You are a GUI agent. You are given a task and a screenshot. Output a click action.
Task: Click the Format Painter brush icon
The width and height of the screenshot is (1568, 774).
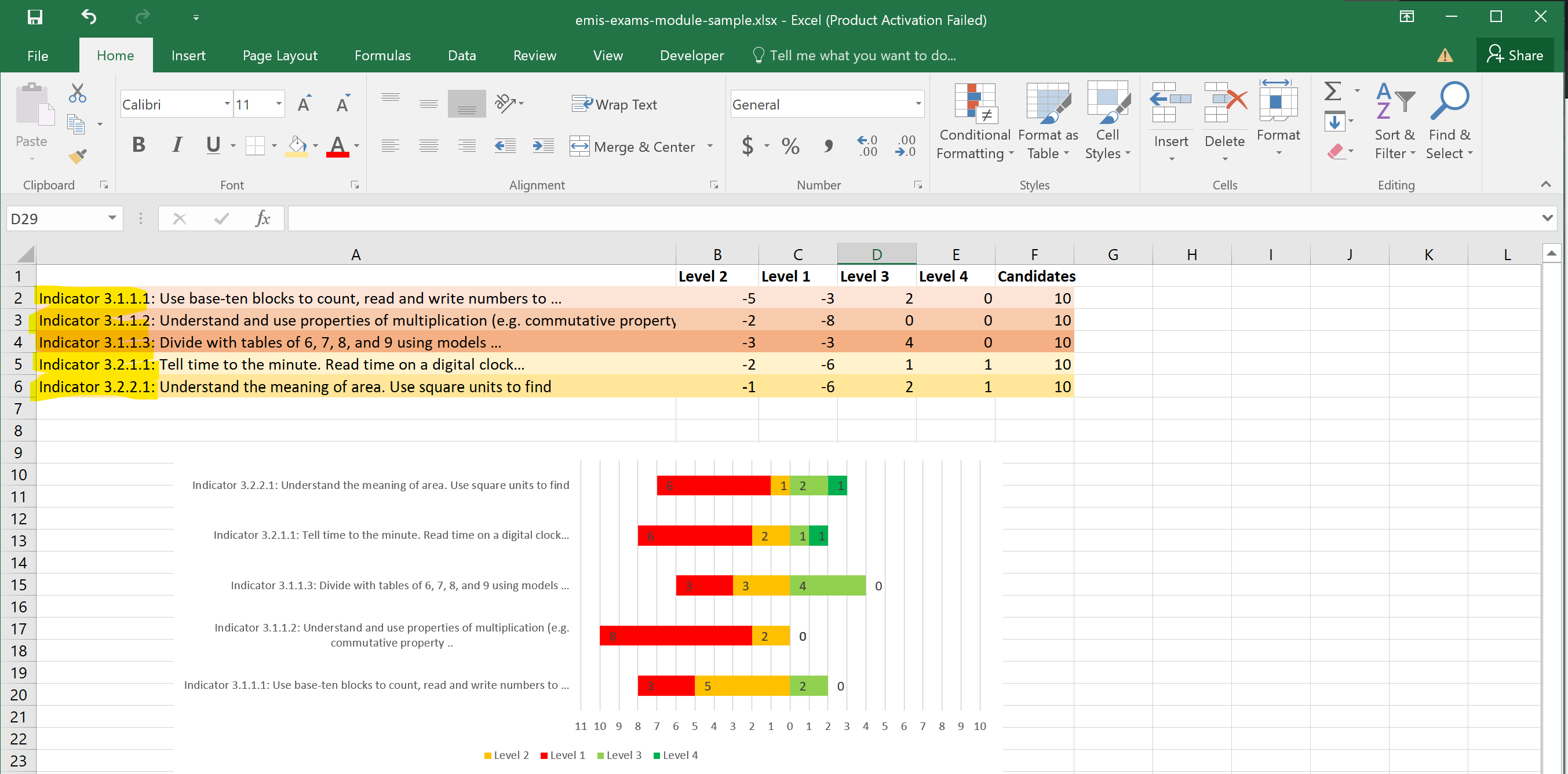(77, 156)
